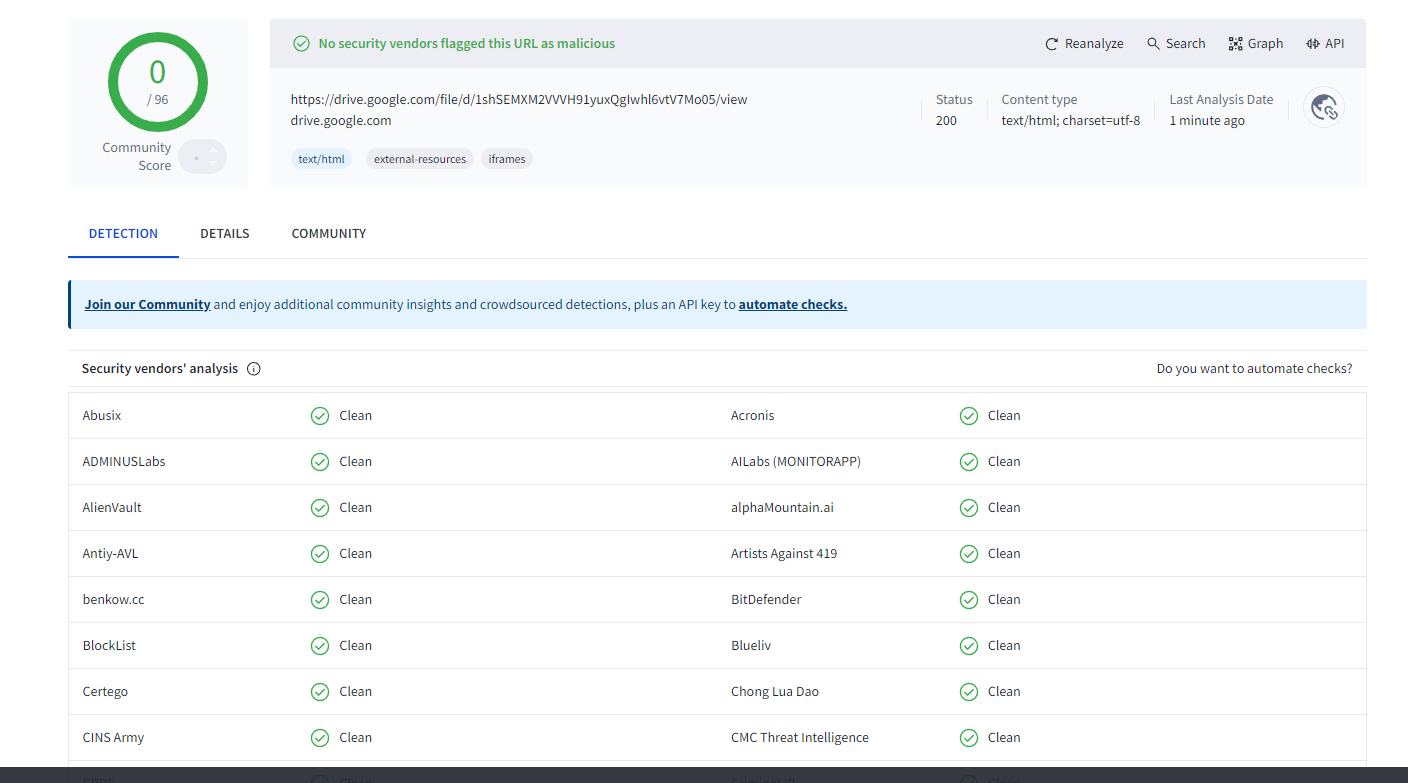
Task: Click the clean check icon for Artists Against 419
Action: point(969,554)
